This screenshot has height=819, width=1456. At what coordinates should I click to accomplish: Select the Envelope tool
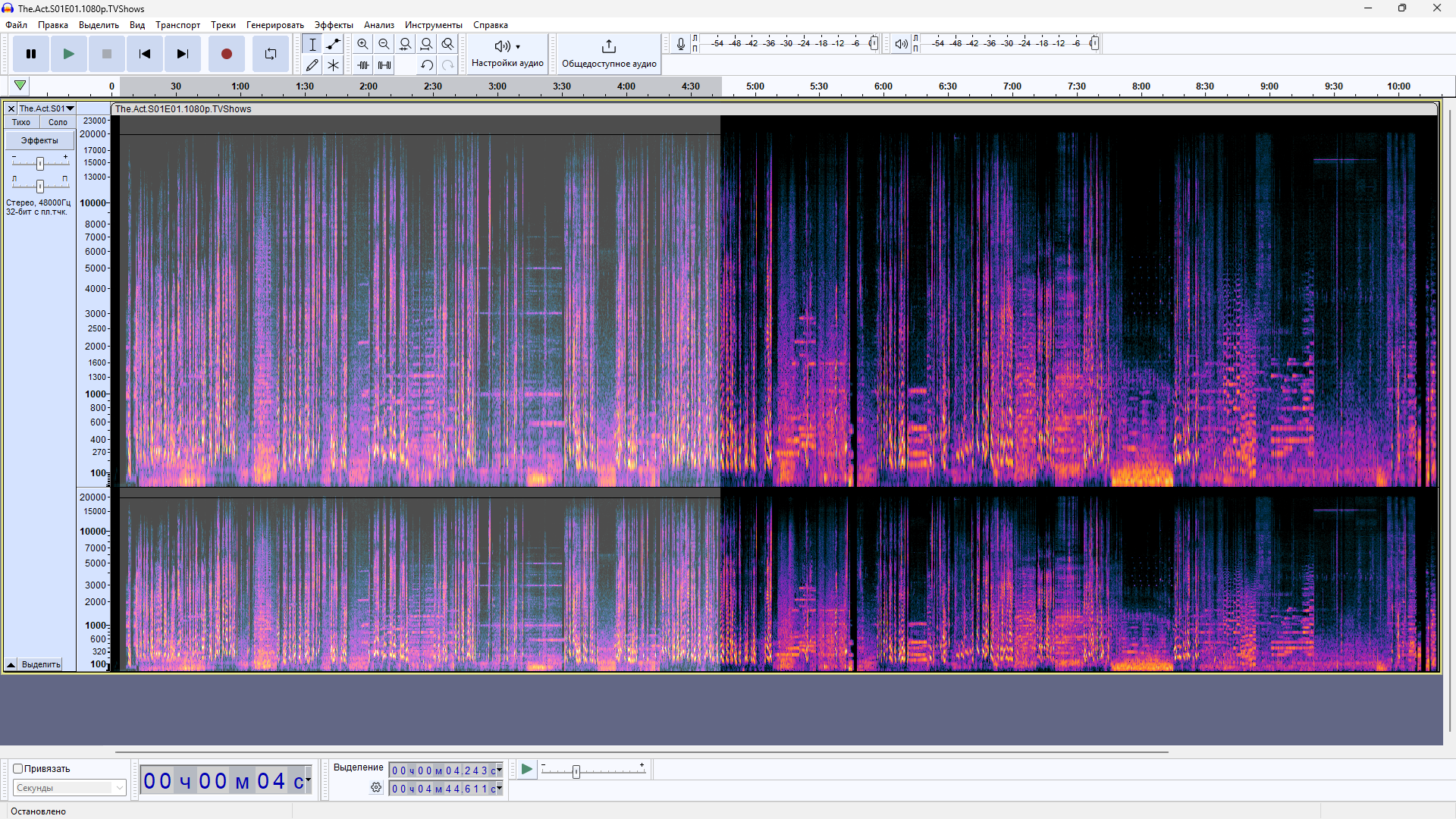point(333,44)
